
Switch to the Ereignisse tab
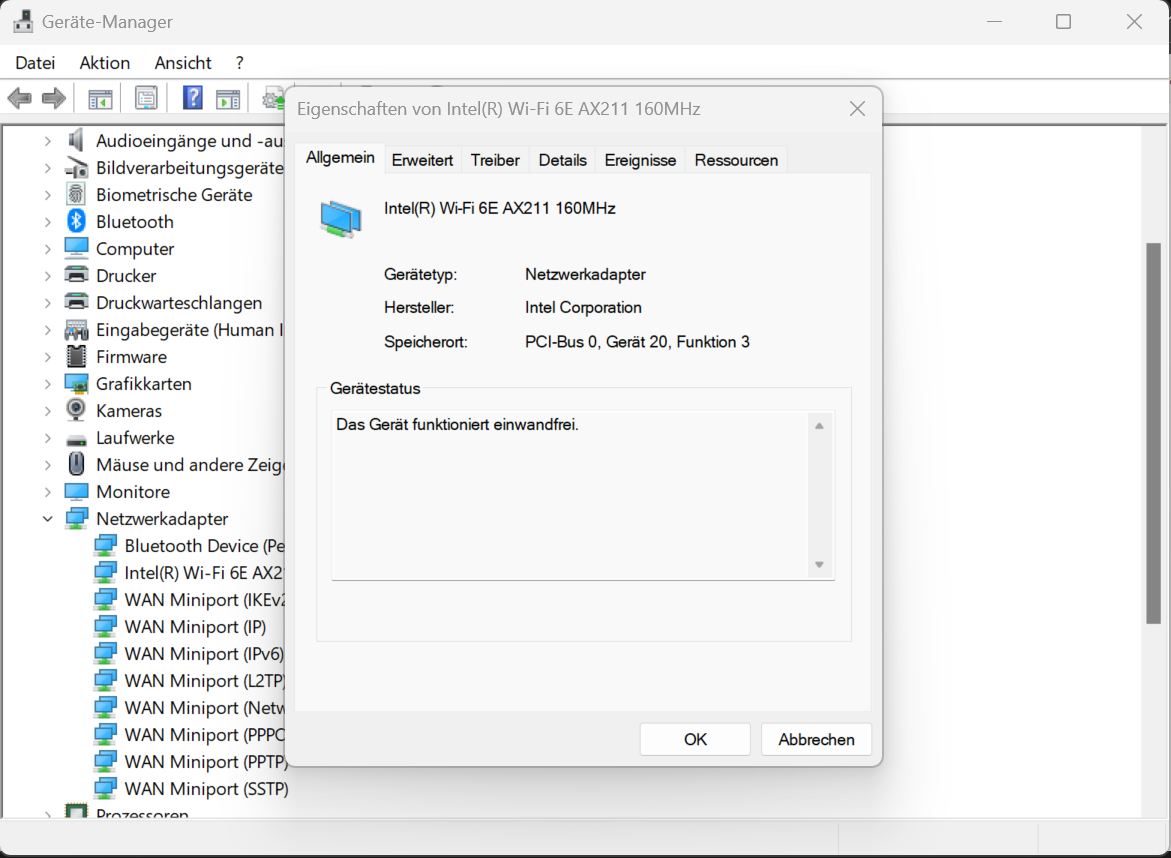coord(640,160)
